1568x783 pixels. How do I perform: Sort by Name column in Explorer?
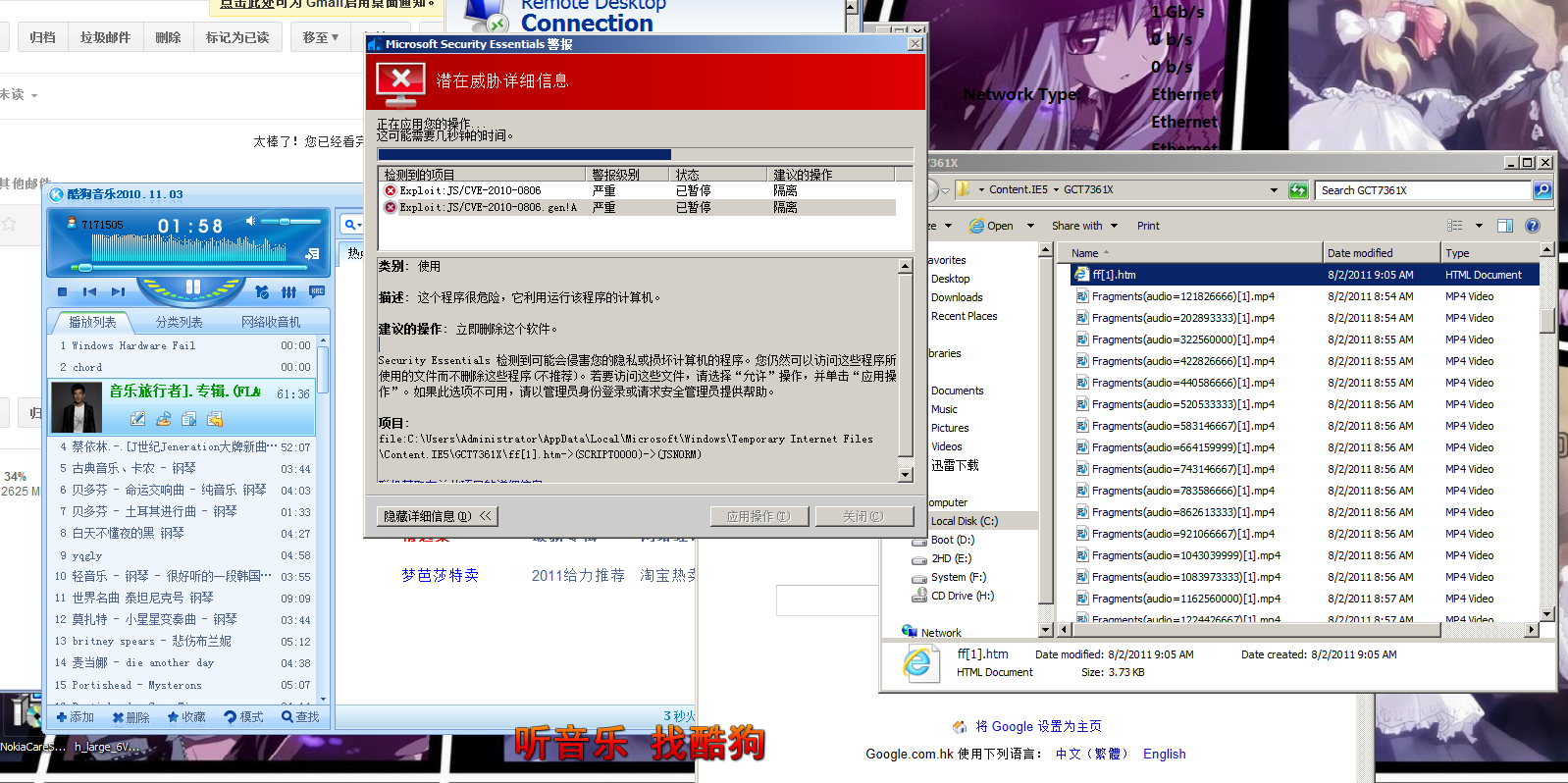tap(1189, 252)
